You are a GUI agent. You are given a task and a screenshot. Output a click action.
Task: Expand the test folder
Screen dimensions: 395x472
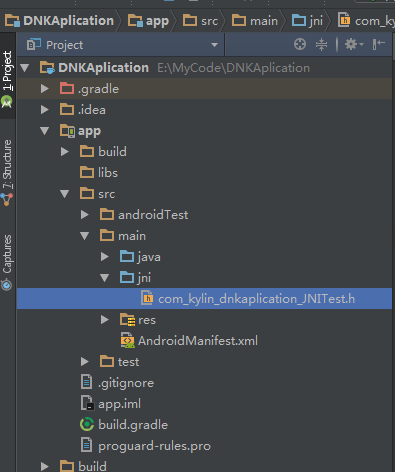pos(85,362)
